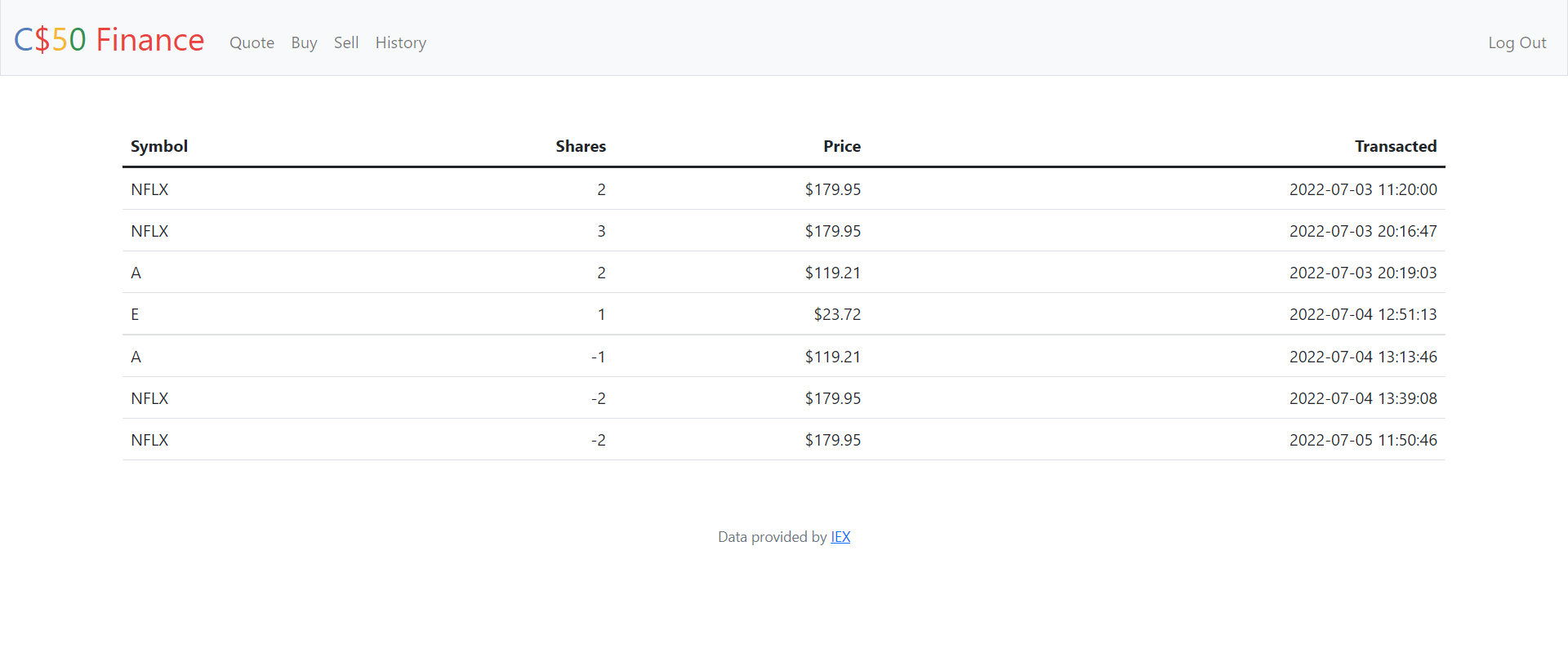Viewport: 1568px width, 648px height.
Task: Click the timestamp 2022-07-05 11:50:46
Action: click(x=1362, y=440)
